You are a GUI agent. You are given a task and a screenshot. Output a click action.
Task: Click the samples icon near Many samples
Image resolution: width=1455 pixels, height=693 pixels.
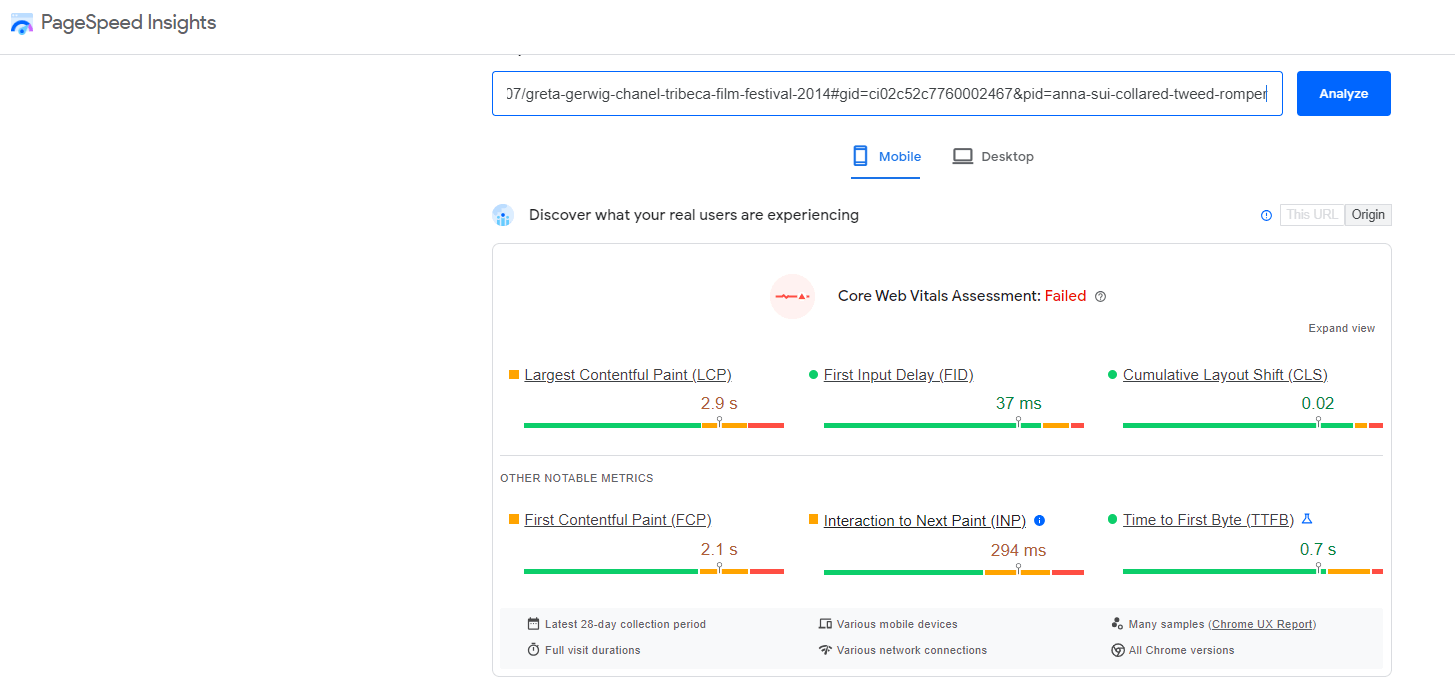pyautogui.click(x=1117, y=624)
